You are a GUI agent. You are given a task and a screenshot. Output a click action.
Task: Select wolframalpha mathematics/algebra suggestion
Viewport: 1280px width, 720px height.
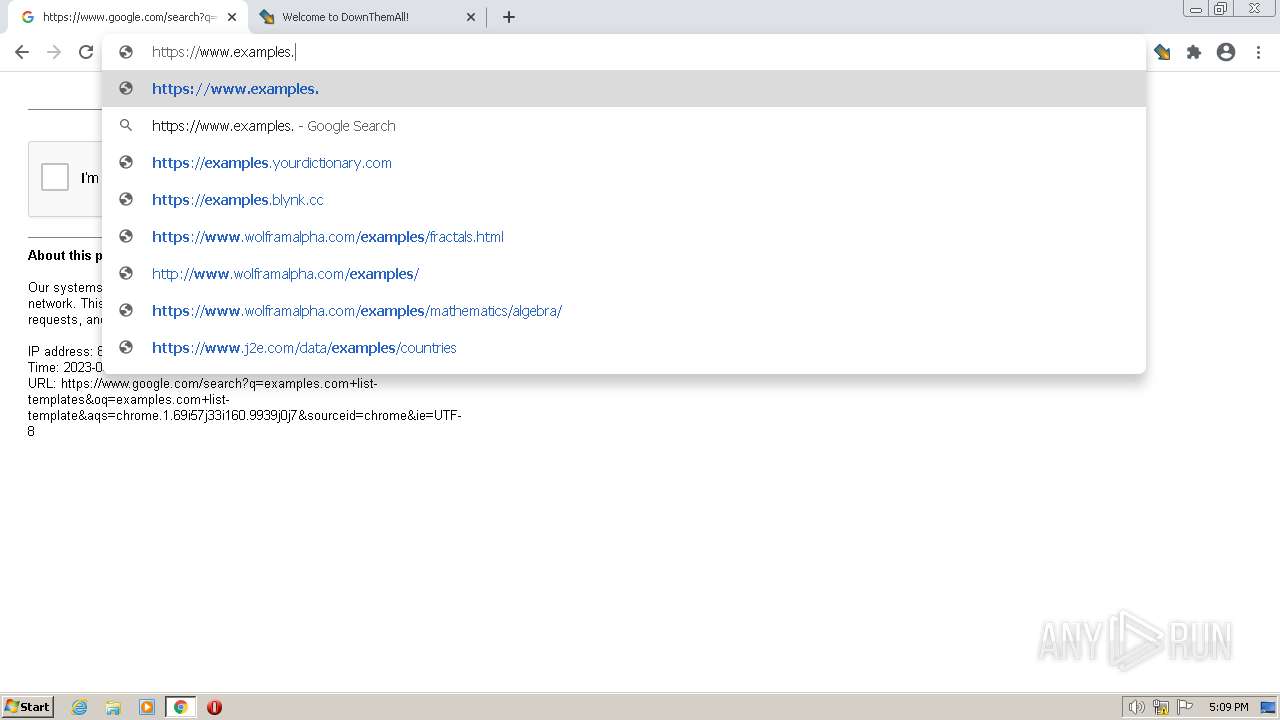[x=624, y=311]
